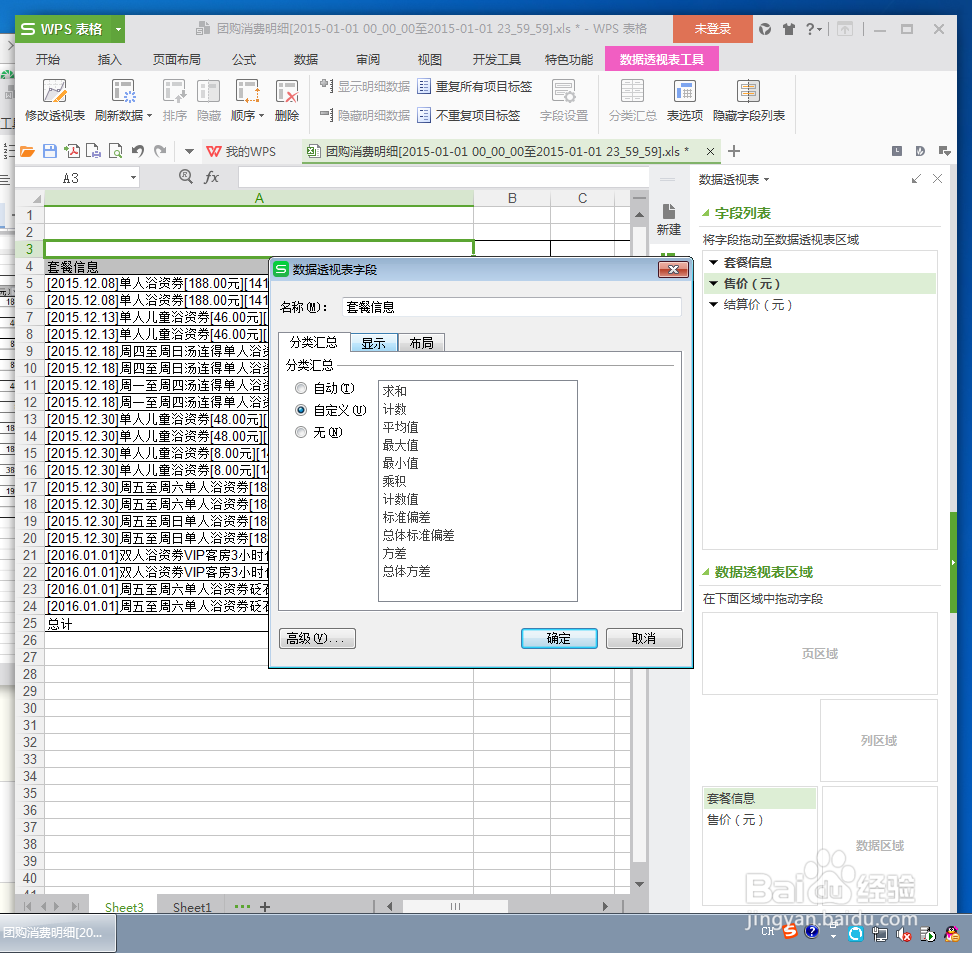The image size is (972, 953).
Task: Click the formula bar input area
Action: 443,177
